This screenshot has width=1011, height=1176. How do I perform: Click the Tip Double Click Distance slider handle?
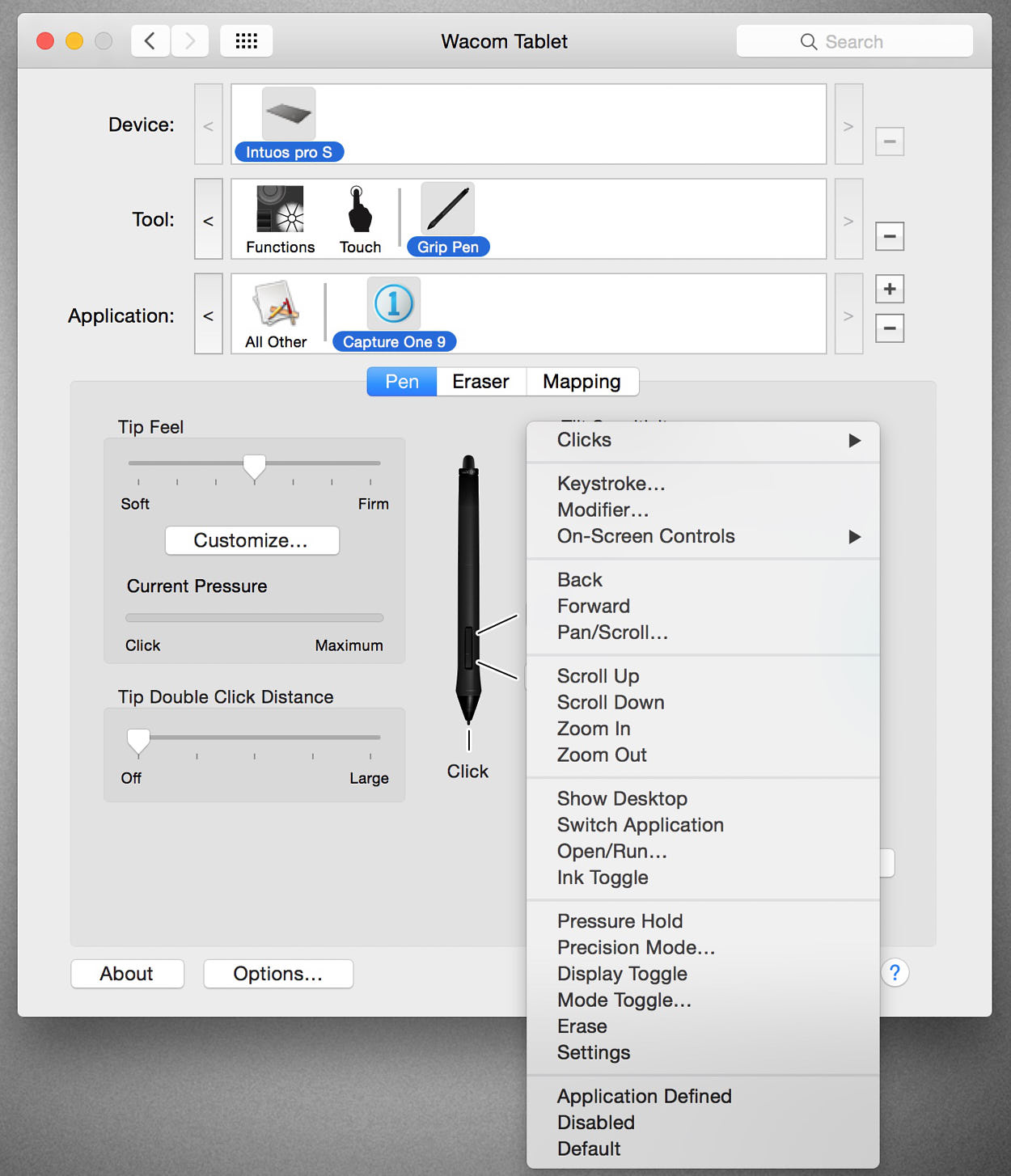pos(138,741)
